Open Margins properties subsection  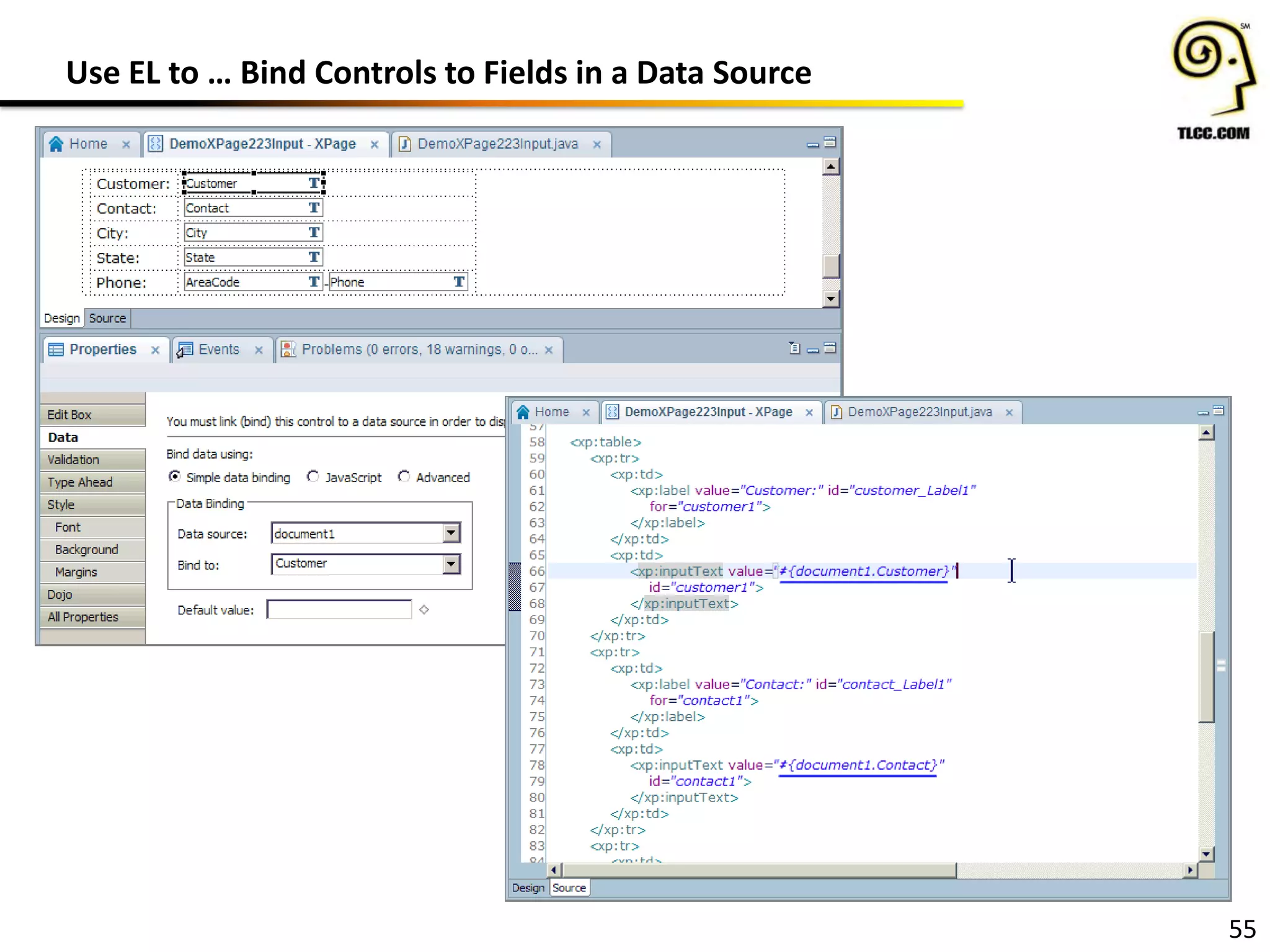click(93, 571)
